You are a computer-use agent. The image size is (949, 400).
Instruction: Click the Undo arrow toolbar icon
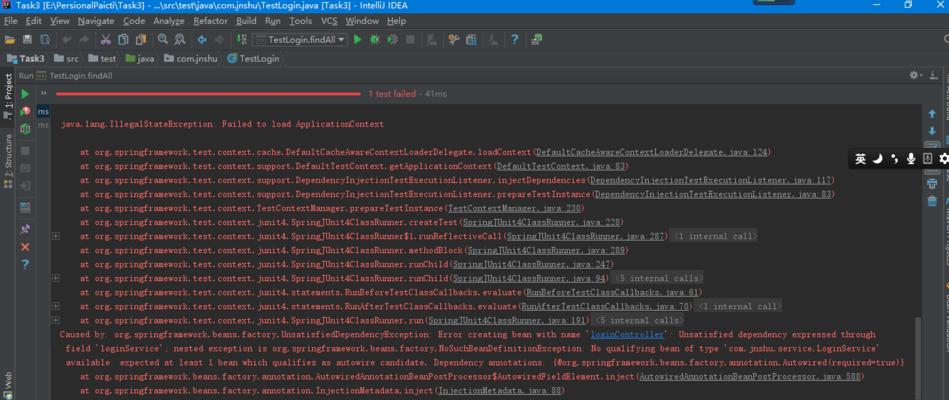click(66, 40)
